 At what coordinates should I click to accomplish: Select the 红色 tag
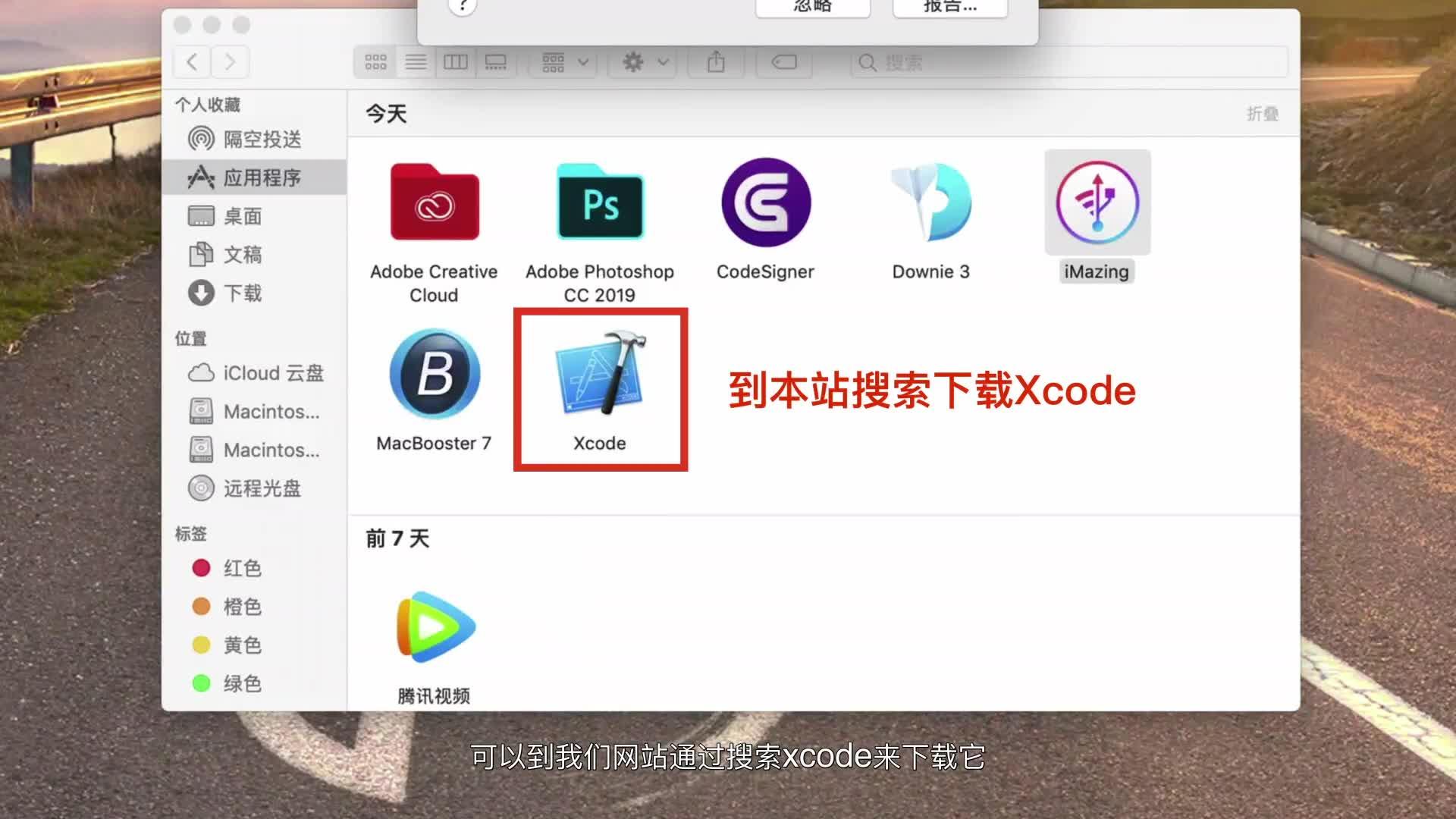[254, 568]
